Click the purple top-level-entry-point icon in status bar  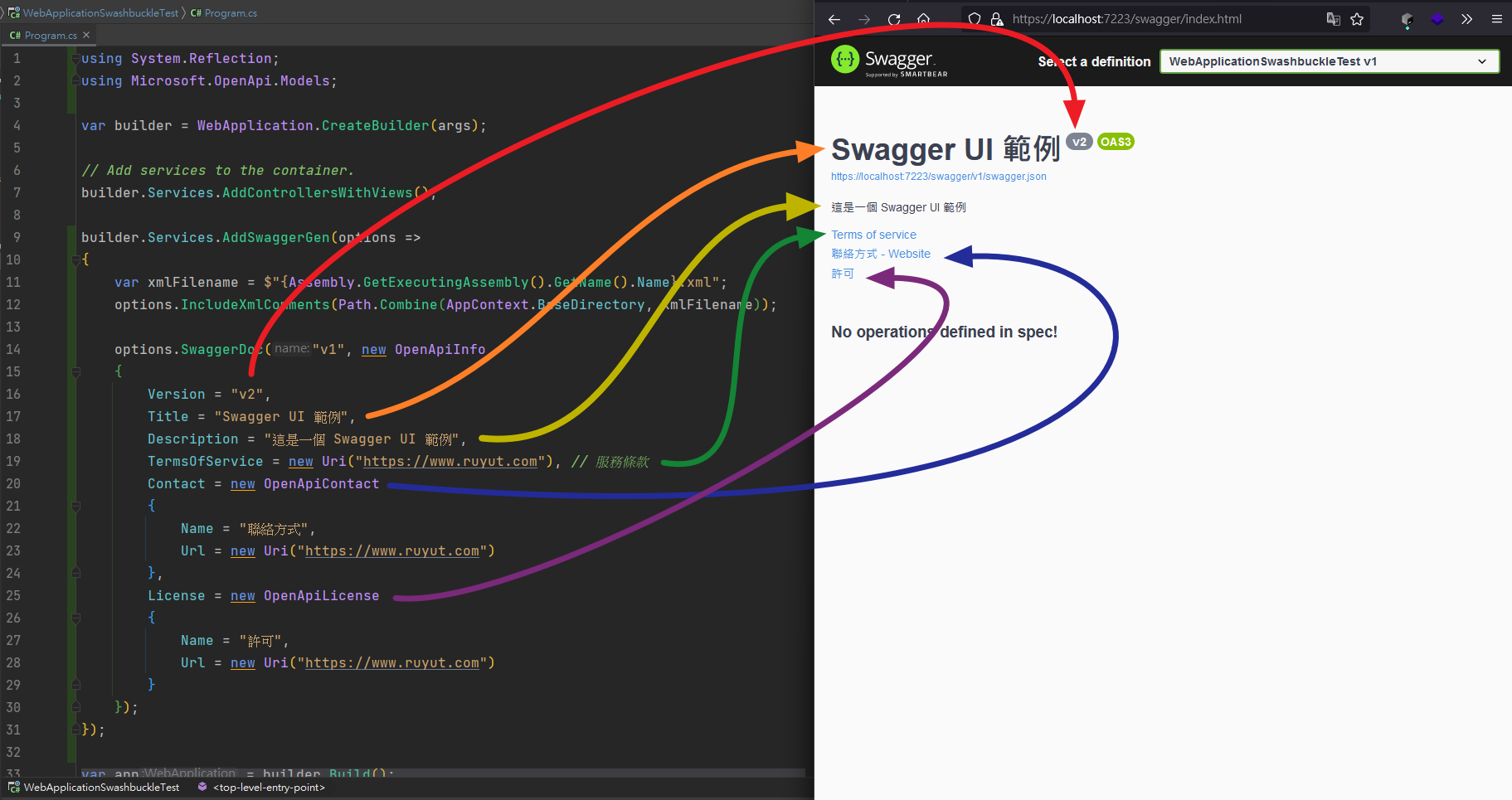[x=202, y=787]
